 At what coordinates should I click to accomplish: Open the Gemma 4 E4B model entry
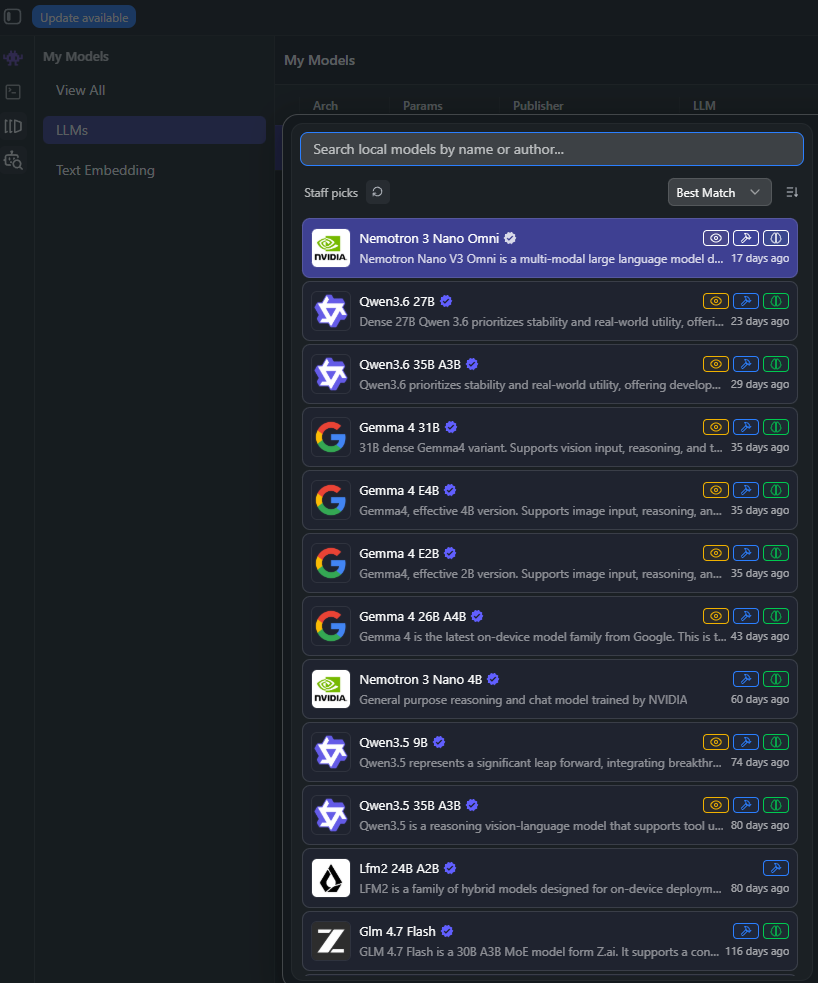coord(550,500)
